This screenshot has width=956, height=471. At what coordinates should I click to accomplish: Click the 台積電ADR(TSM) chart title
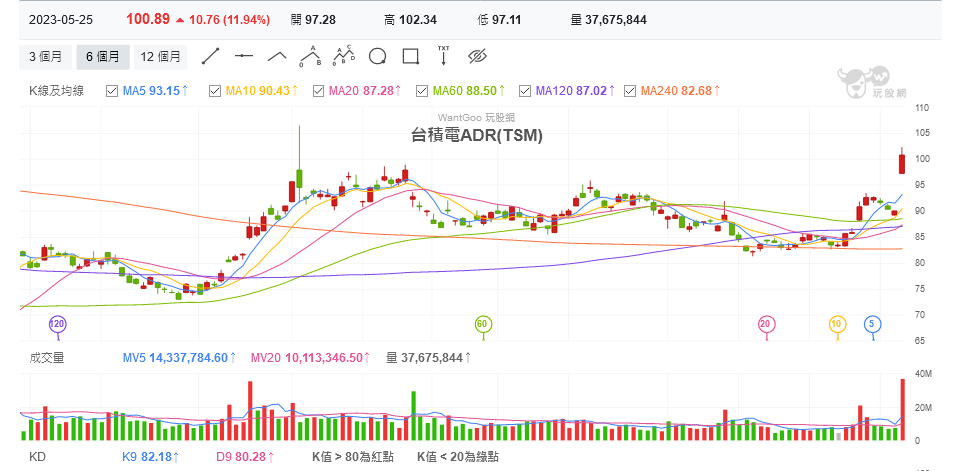477,136
